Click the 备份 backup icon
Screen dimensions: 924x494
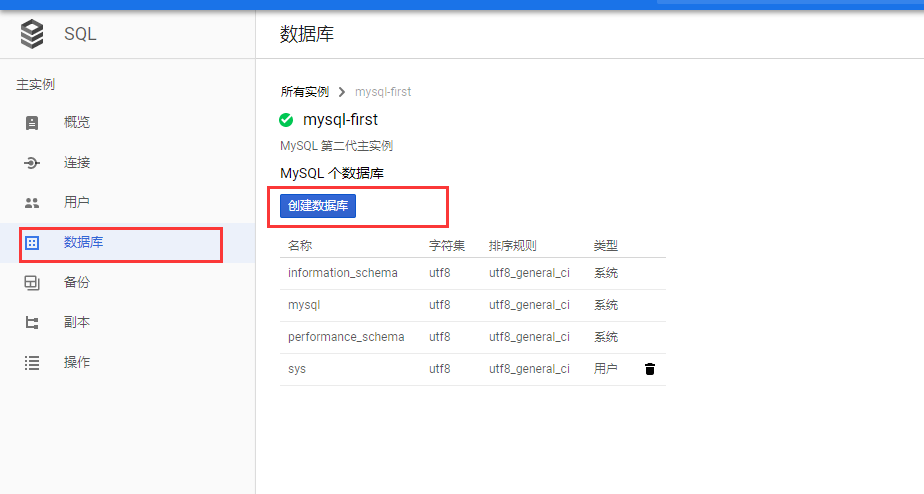click(32, 283)
